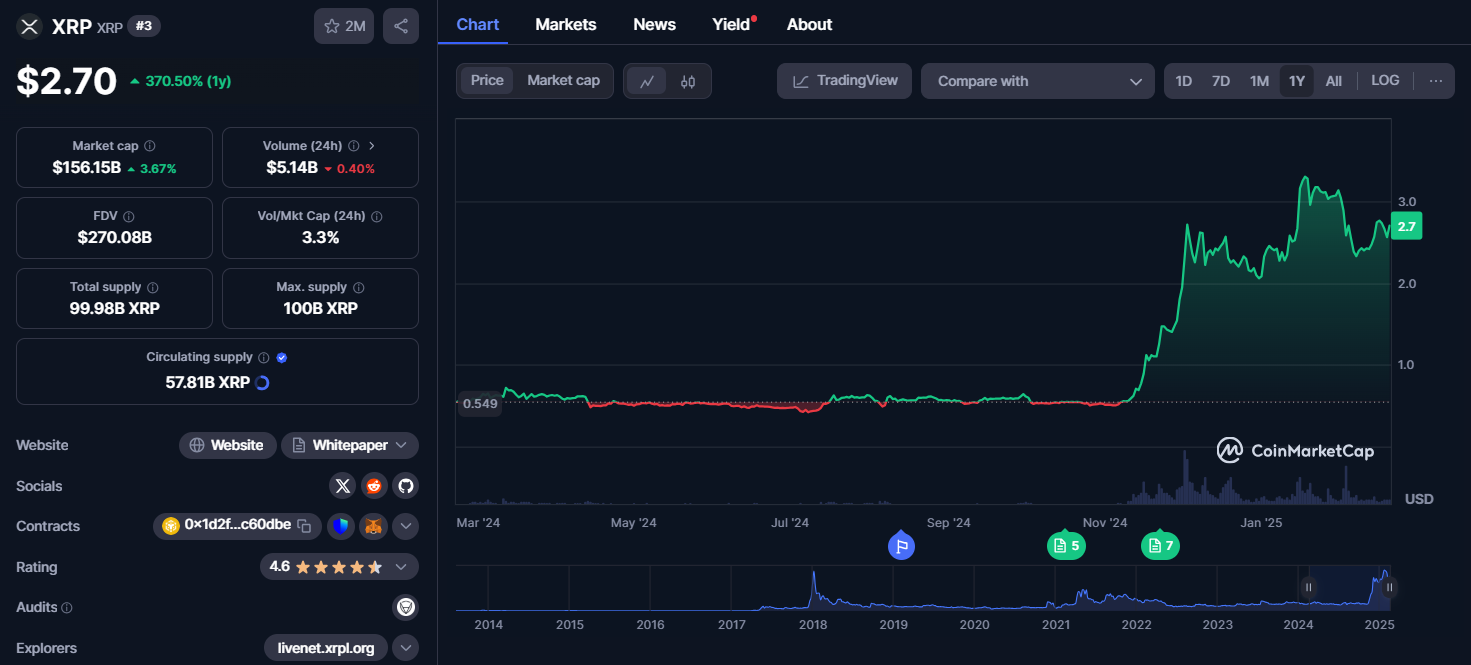This screenshot has height=665, width=1471.
Task: Show the Market cap info tooltip icon
Action: pyautogui.click(x=150, y=146)
